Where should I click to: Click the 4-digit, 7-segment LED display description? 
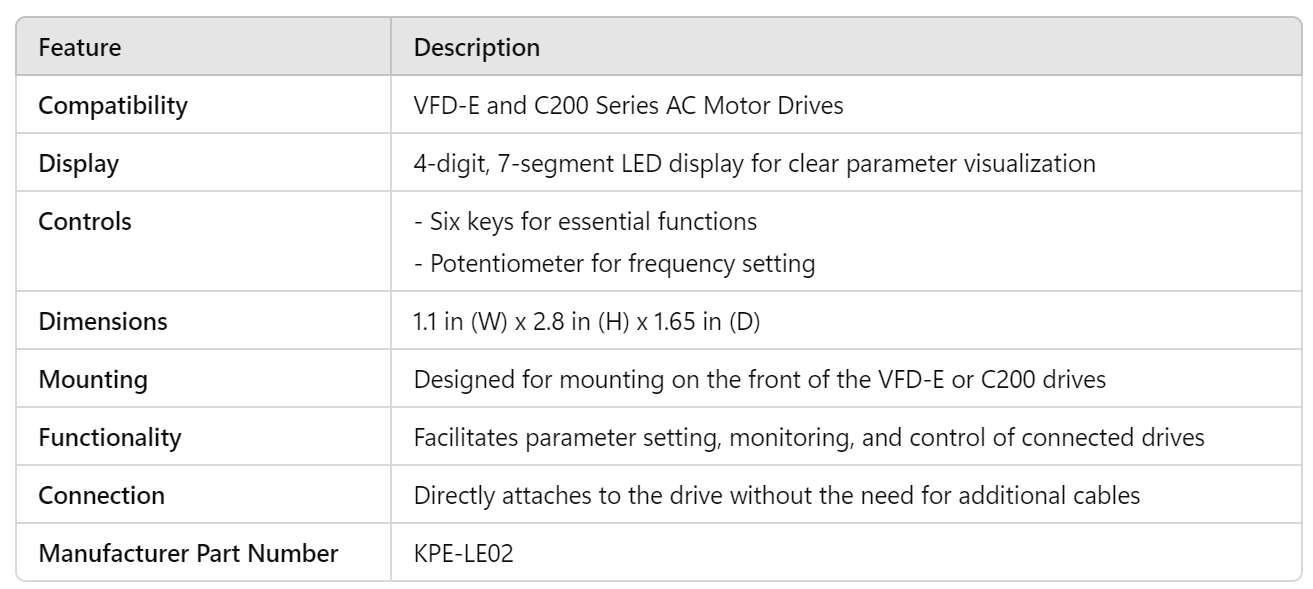(747, 164)
